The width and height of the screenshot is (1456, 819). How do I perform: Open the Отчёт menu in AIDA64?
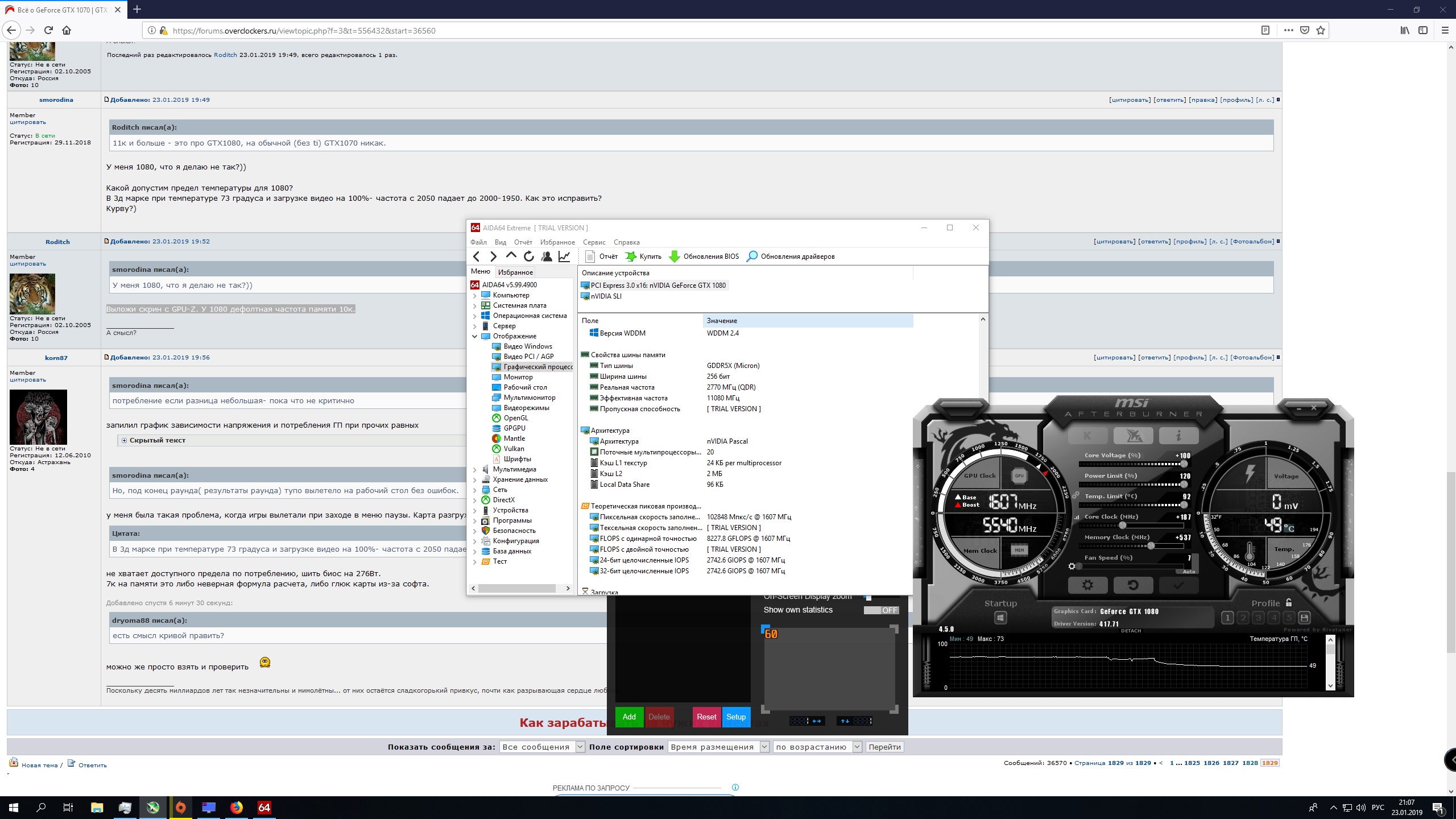pos(523,242)
